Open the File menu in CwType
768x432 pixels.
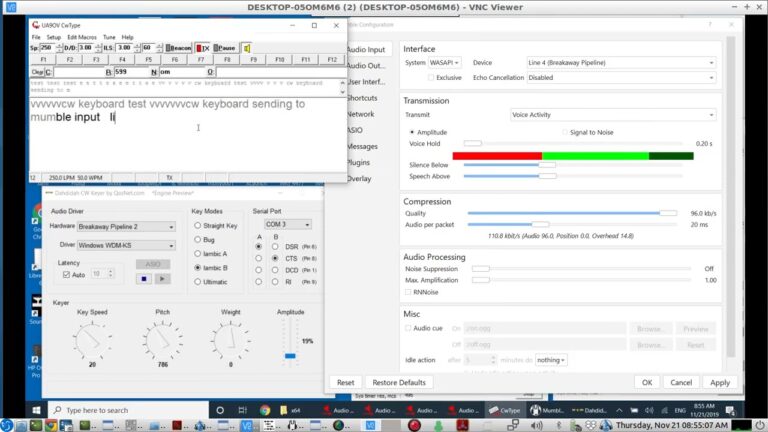pos(36,37)
